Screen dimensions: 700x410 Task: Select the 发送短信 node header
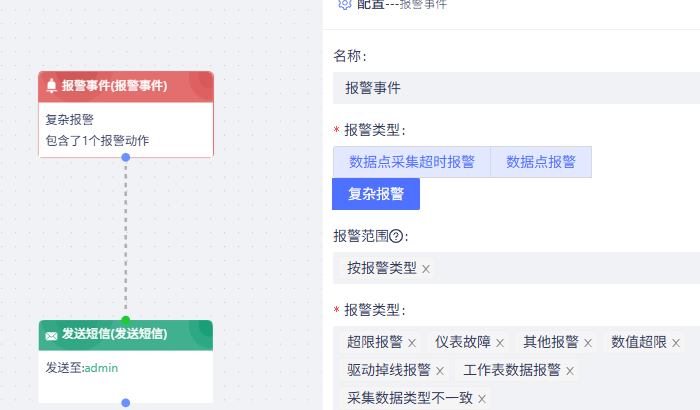pyautogui.click(x=126, y=335)
